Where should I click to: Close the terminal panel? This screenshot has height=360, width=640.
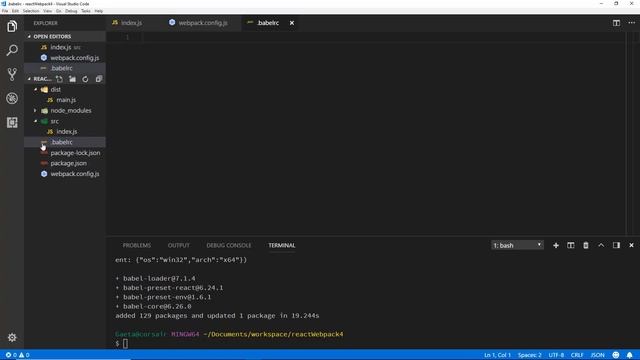(x=631, y=245)
